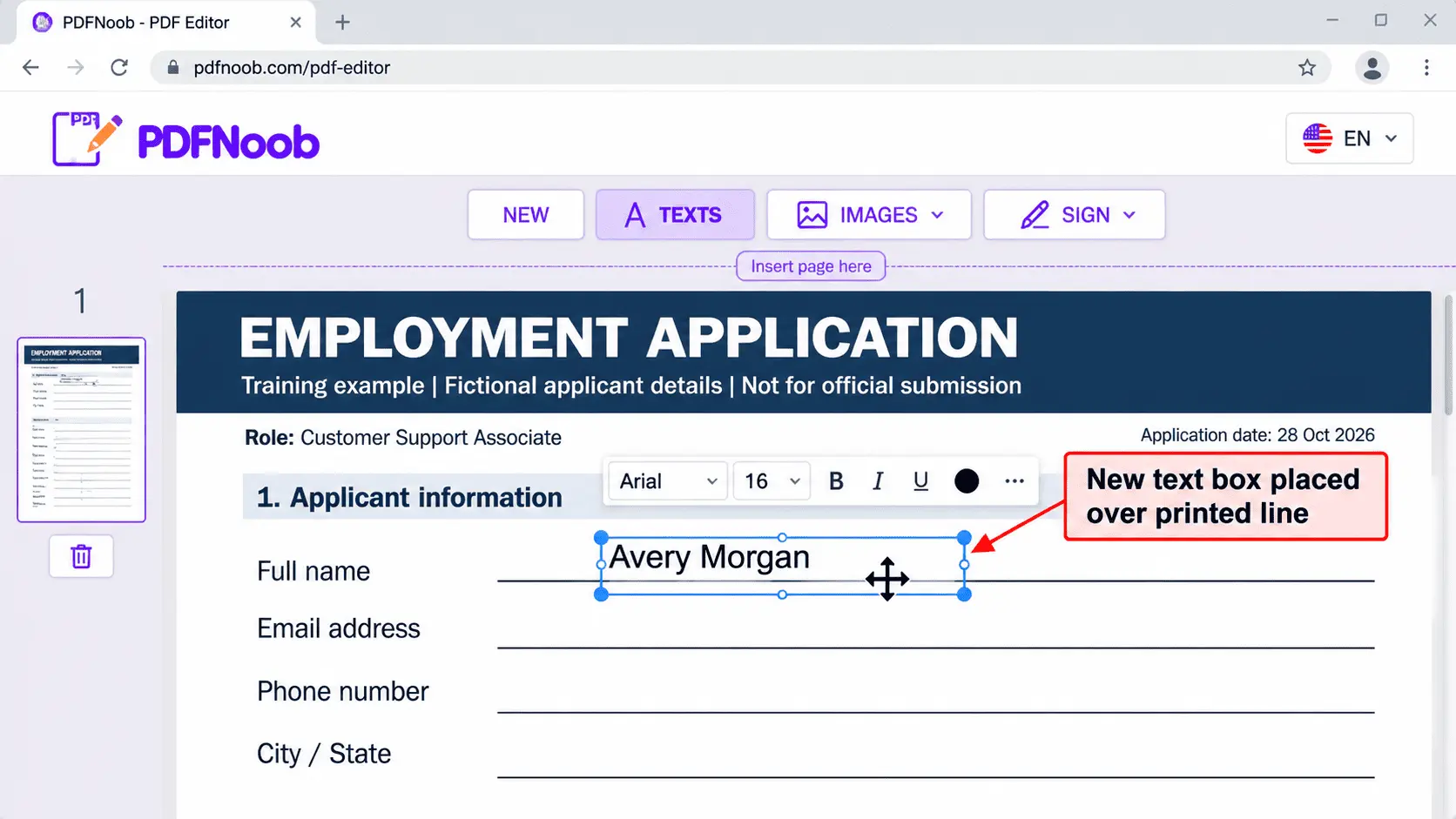This screenshot has height=819, width=1456.
Task: Open the browser three-dot menu
Action: tap(1426, 68)
